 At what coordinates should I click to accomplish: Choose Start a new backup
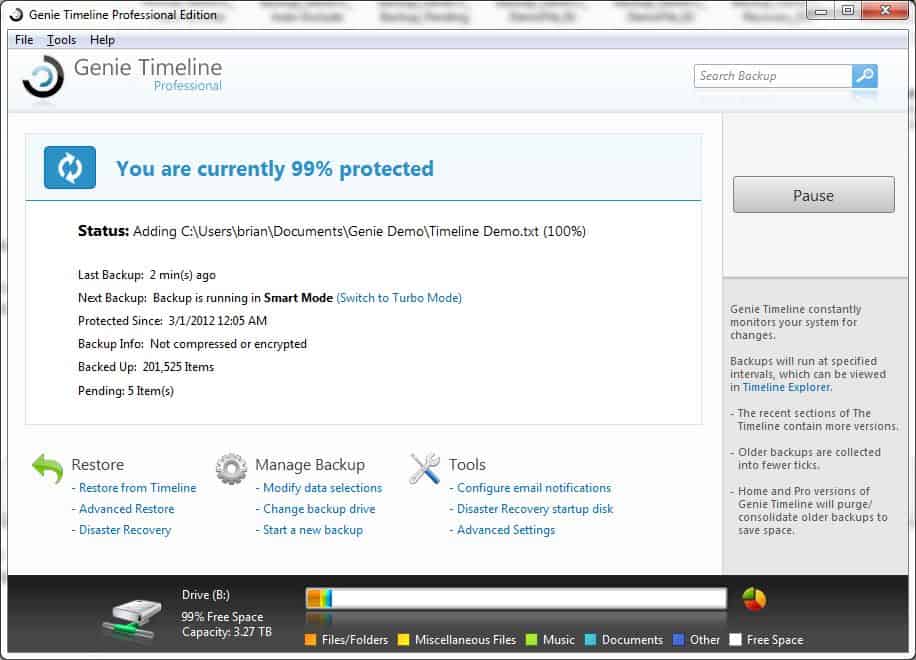click(313, 530)
